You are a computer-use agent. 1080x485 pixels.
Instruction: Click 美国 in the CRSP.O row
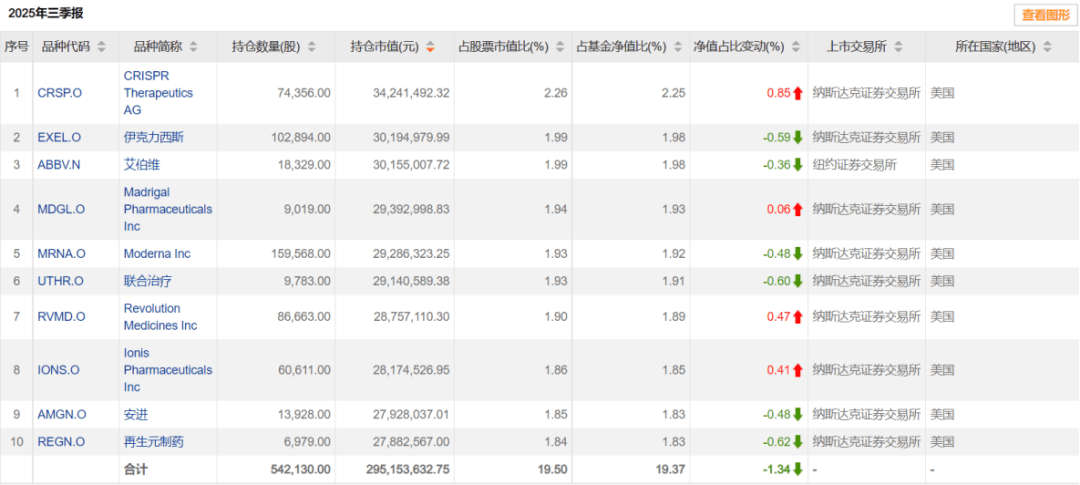[x=942, y=93]
